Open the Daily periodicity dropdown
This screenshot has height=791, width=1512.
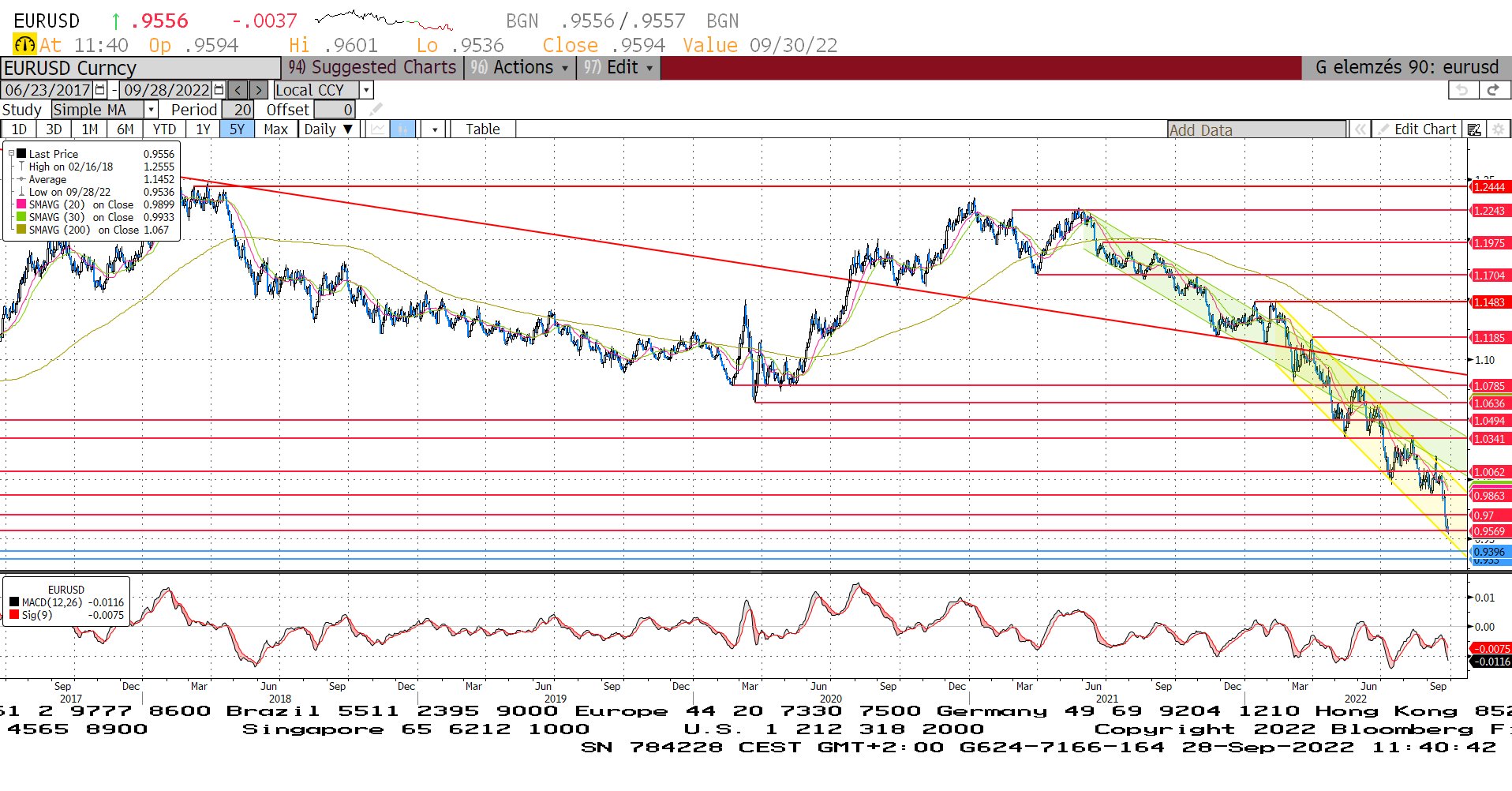pos(329,129)
